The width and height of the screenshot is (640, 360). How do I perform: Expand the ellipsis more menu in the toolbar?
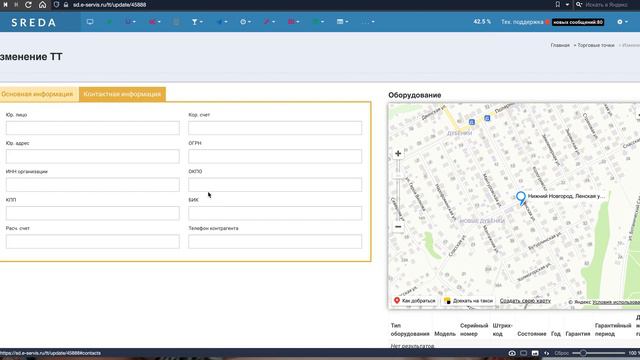[x=368, y=22]
